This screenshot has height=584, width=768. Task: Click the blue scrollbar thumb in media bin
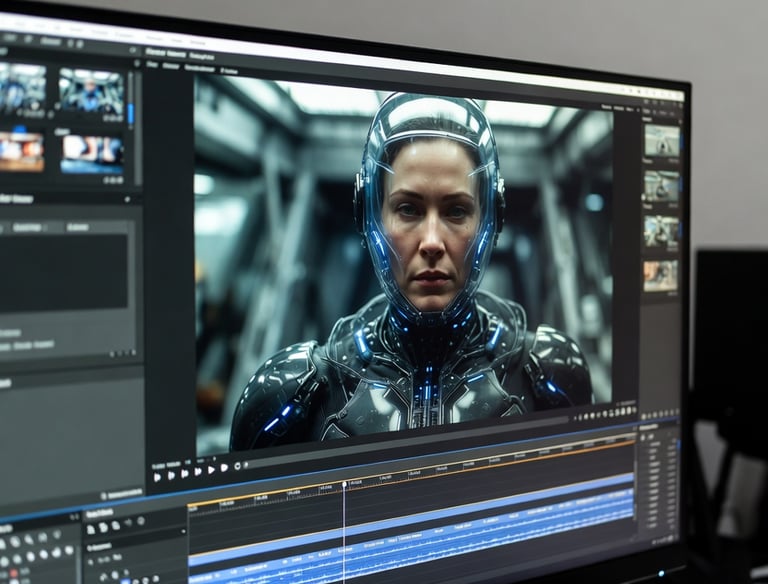coord(131,113)
